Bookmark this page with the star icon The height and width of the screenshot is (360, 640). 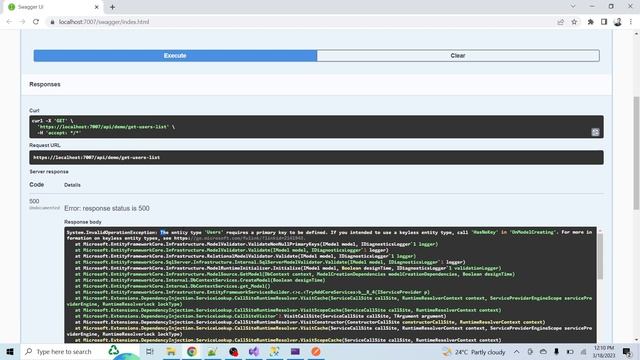coord(574,22)
